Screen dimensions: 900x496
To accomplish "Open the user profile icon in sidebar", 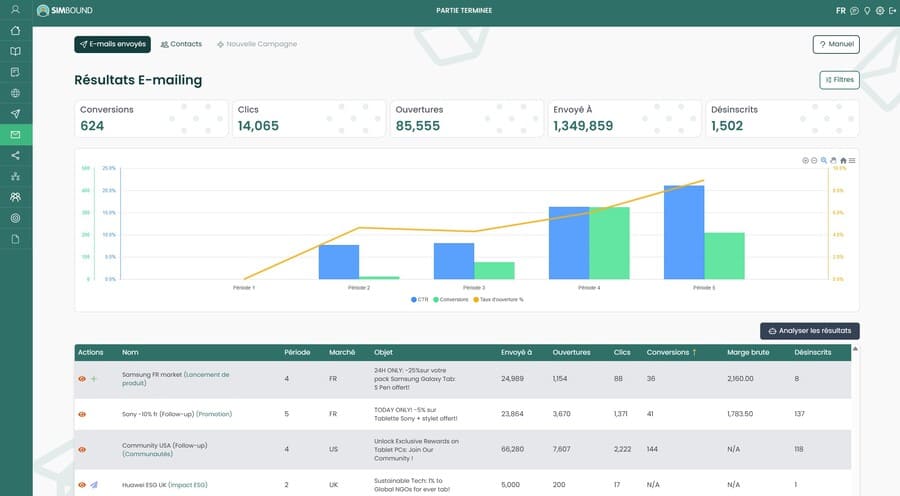I will 15,10.
